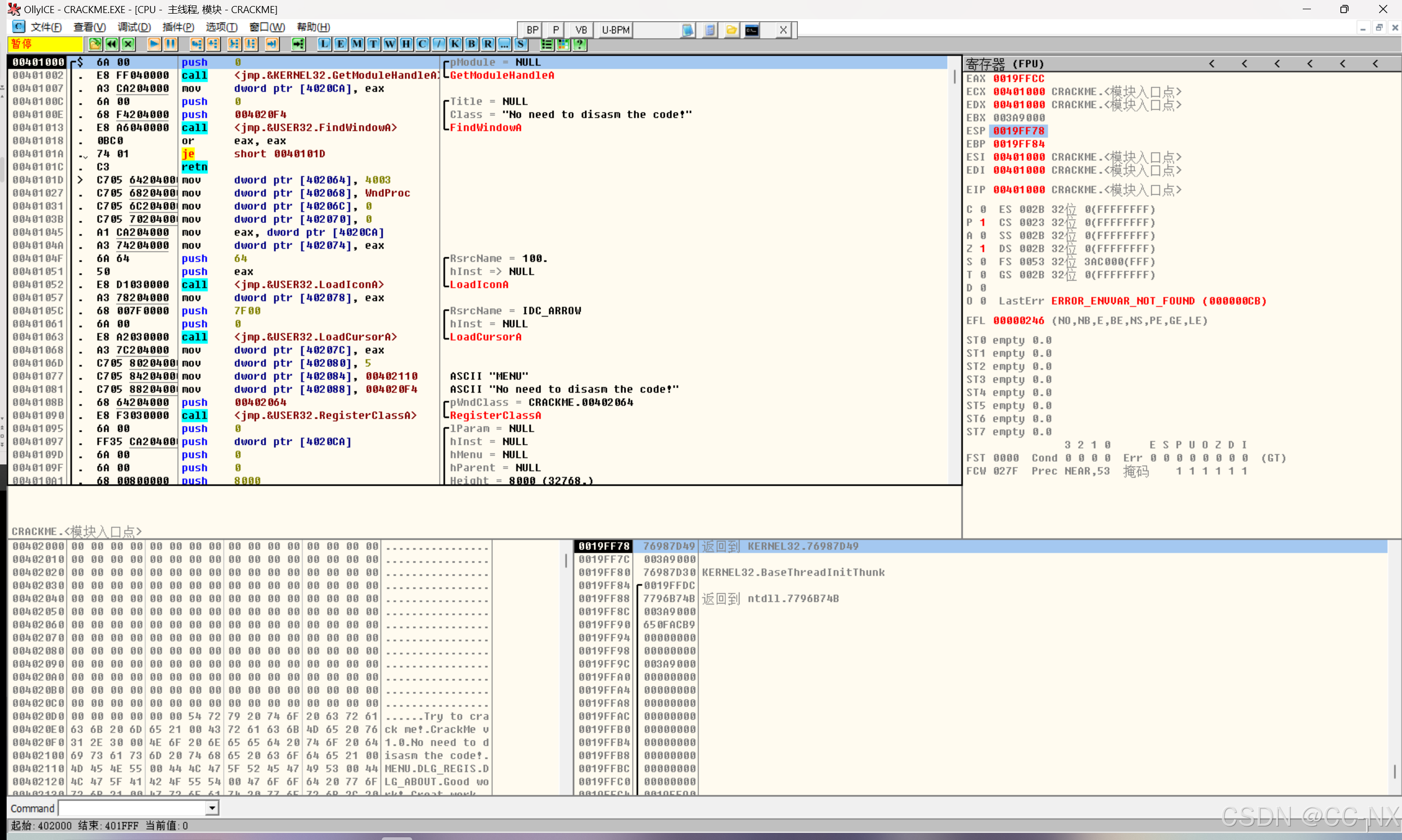Screen dimensions: 1402x840
Task: Close the plugin toolbar with X
Action: (783, 30)
